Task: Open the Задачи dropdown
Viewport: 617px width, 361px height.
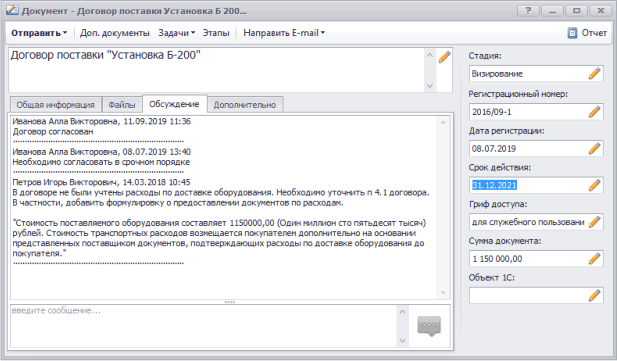Action: coord(176,33)
